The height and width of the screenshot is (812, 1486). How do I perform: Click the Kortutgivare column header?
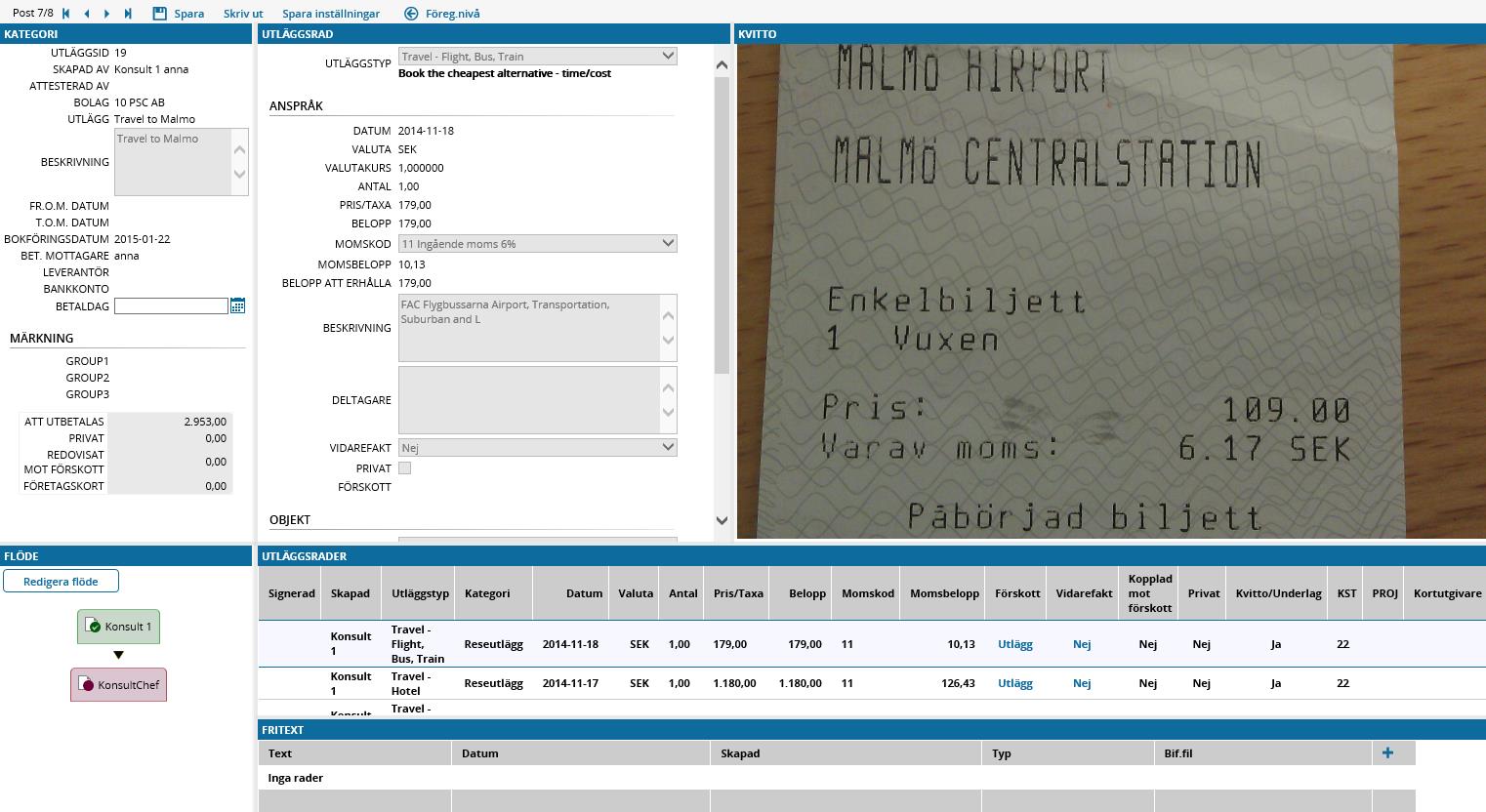1447,593
